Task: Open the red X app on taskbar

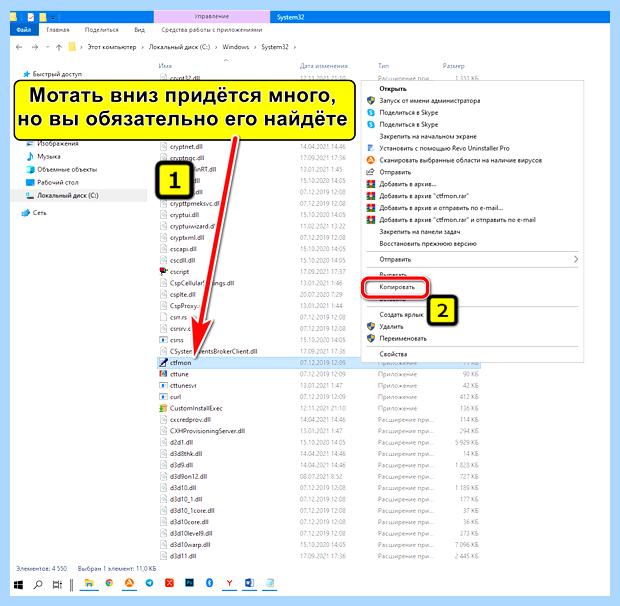Action: [169, 583]
